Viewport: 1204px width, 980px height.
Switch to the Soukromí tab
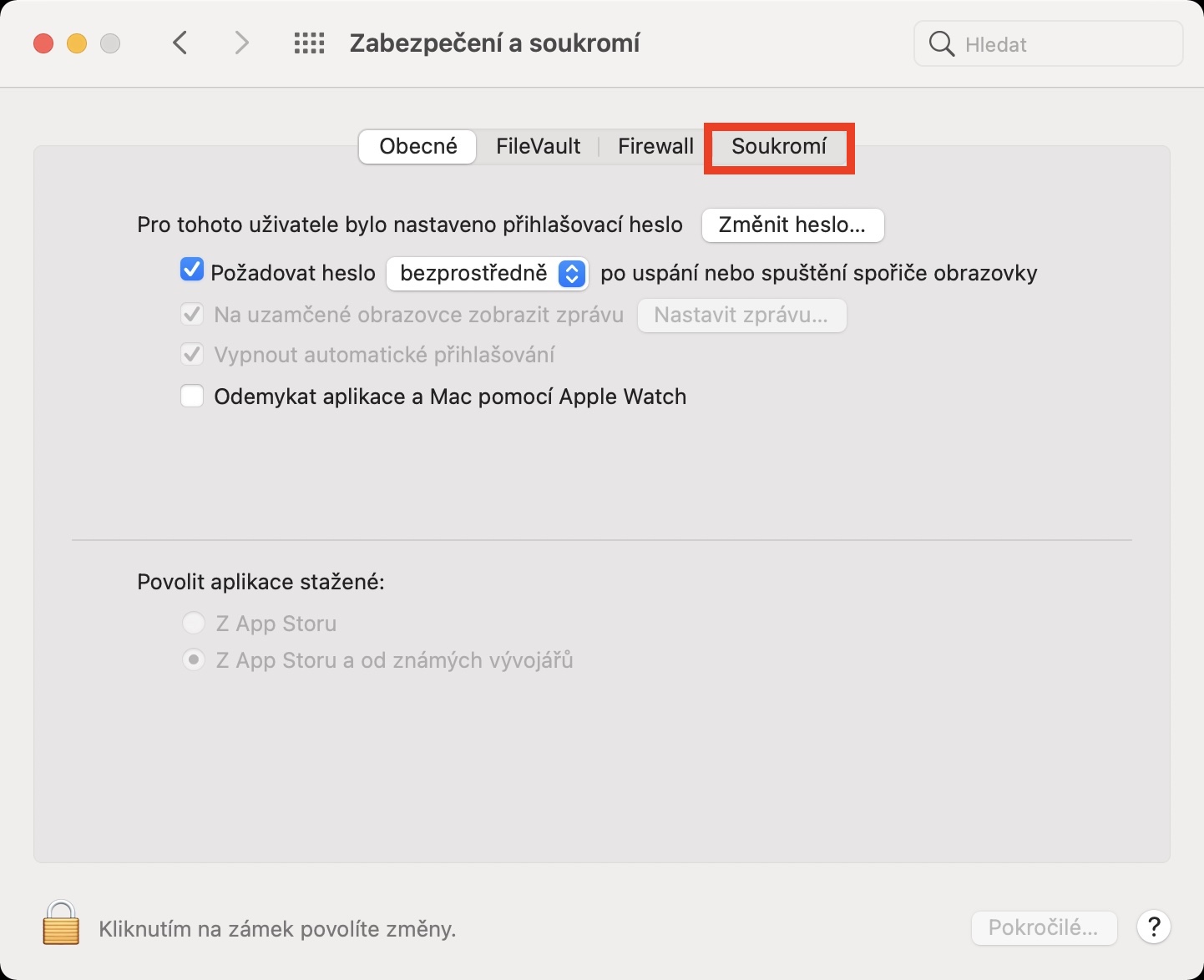tap(778, 147)
